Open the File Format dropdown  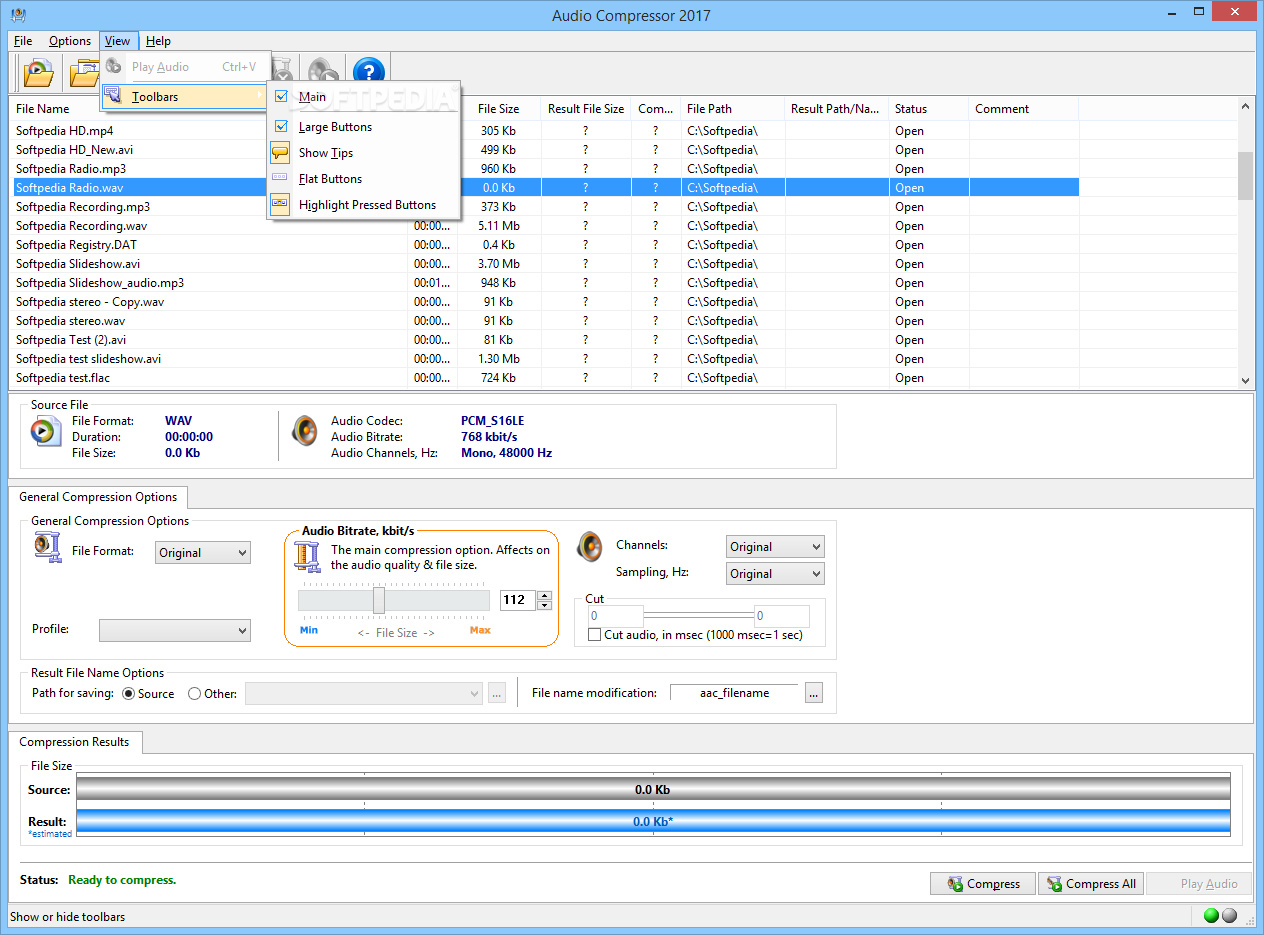203,552
